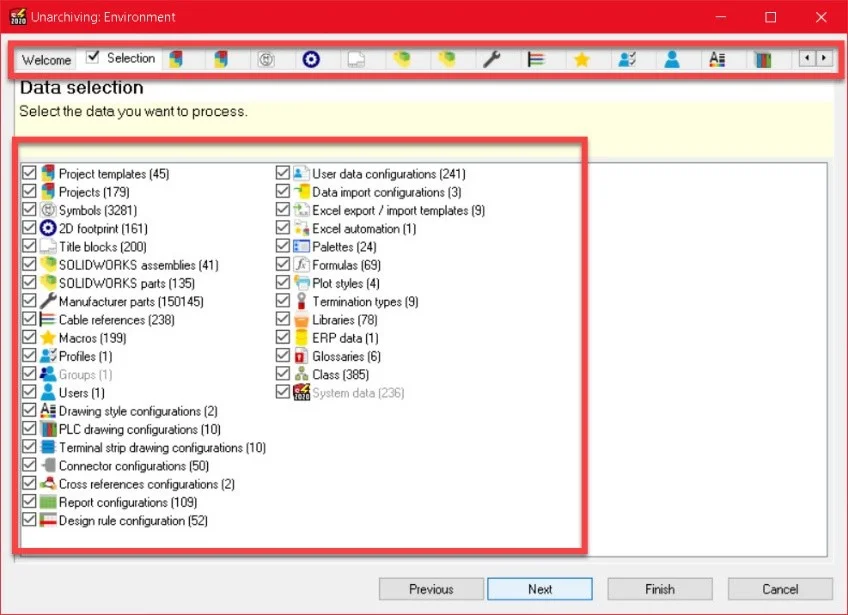Click the Cable references tab icon
The width and height of the screenshot is (848, 615).
coord(536,60)
